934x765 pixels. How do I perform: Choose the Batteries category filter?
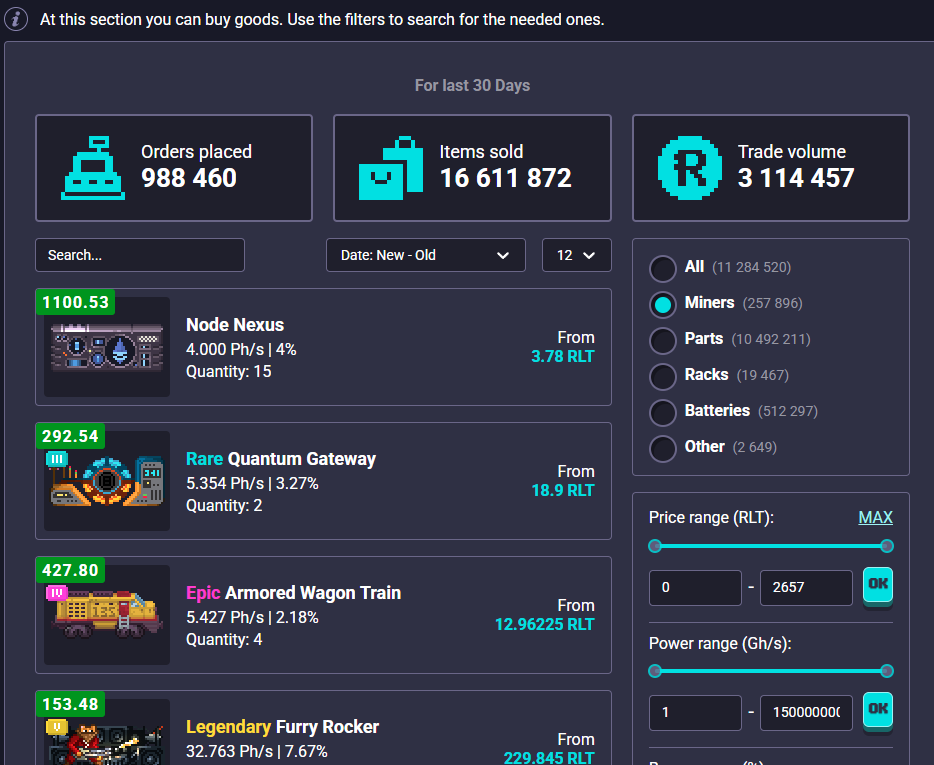[x=662, y=411]
